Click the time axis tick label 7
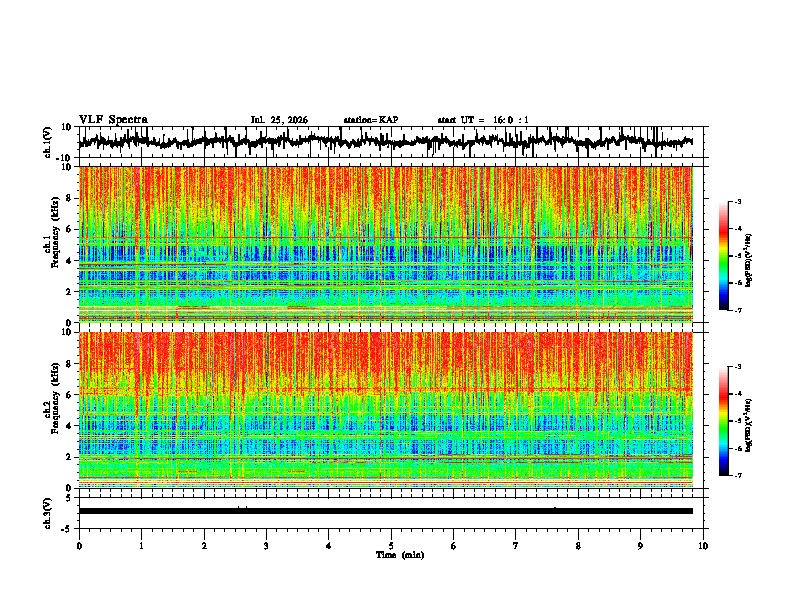The height and width of the screenshot is (612, 792). point(516,546)
